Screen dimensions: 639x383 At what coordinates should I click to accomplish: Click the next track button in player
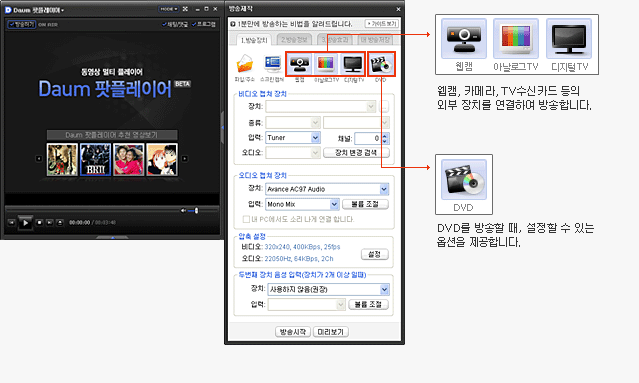point(49,222)
